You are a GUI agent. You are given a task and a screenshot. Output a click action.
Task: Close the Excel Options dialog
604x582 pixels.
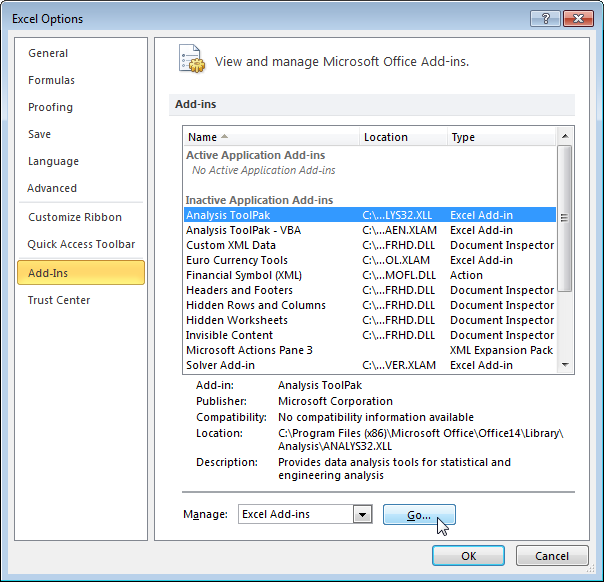[578, 18]
